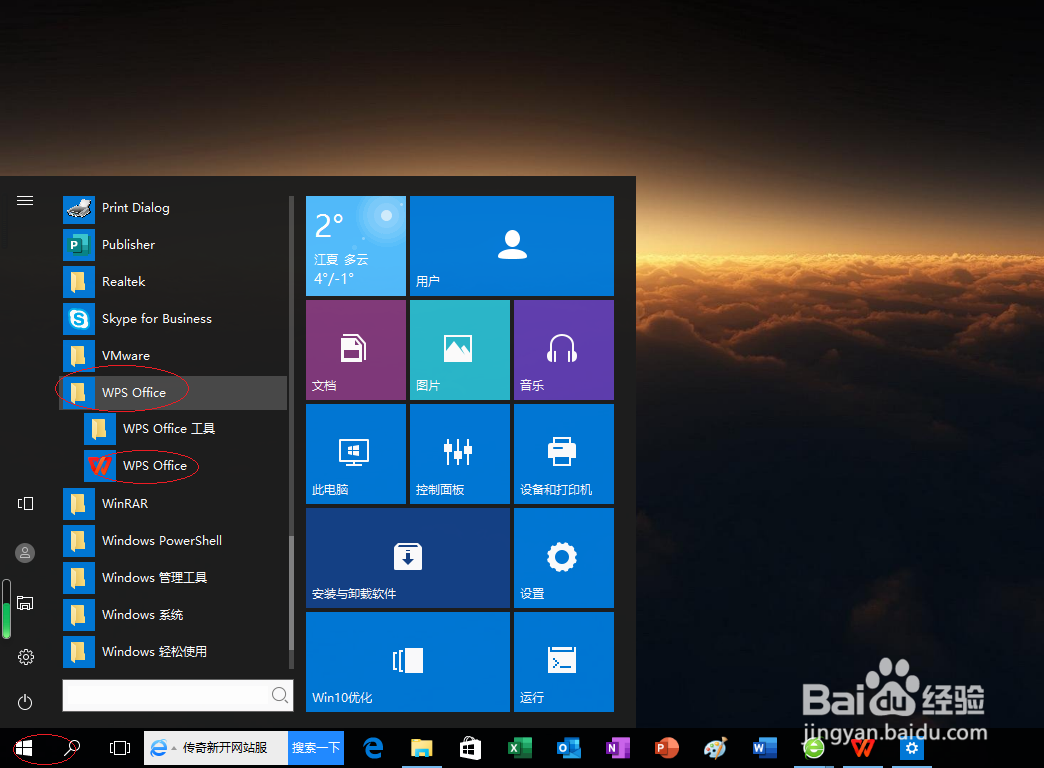The image size is (1044, 768).
Task: Open the 设置 tile
Action: [564, 558]
